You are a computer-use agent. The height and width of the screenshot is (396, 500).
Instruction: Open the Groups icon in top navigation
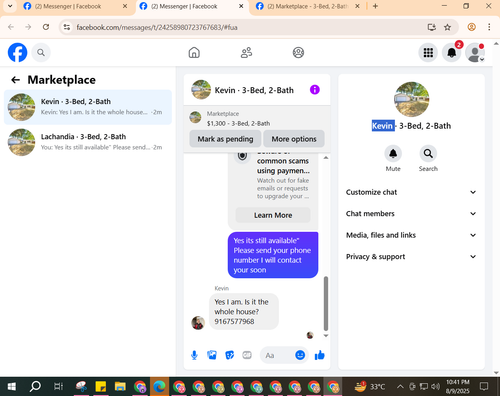[x=298, y=53]
